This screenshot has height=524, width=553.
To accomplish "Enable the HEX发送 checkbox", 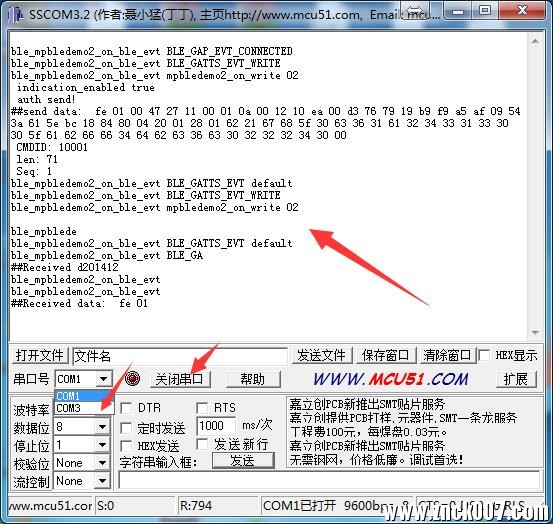I will 126,446.
